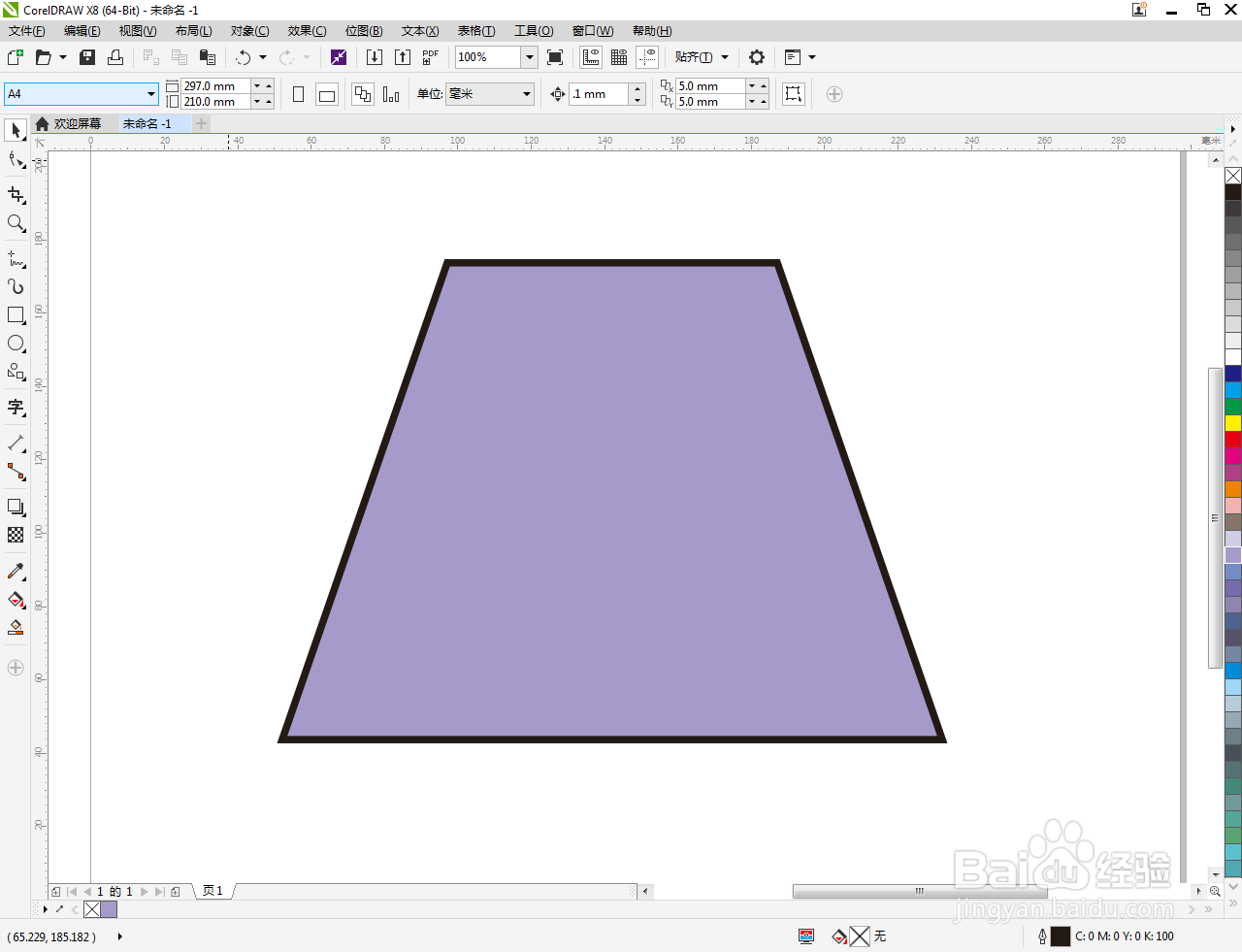This screenshot has width=1242, height=952.
Task: Open the 效果(C) menu
Action: 307,31
